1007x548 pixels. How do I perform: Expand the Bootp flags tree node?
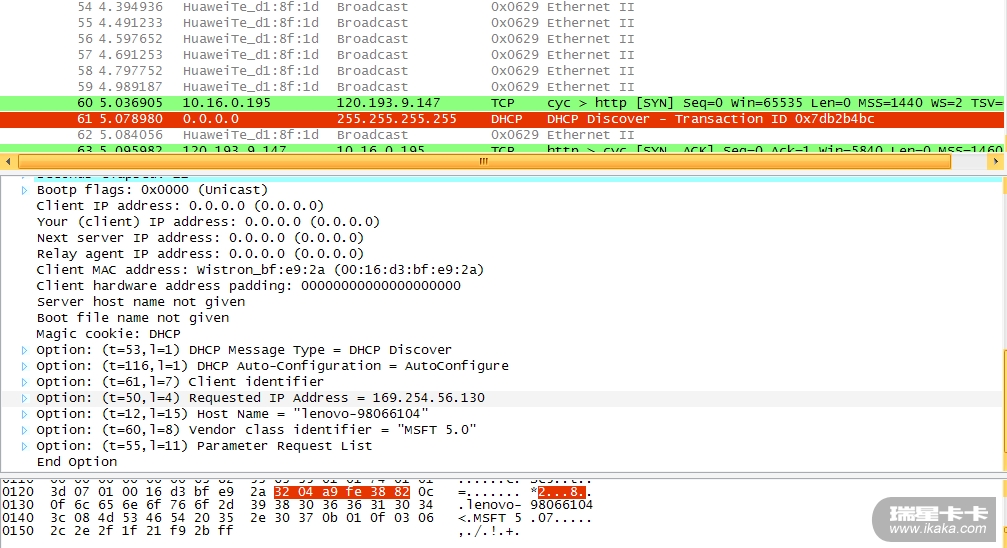pyautogui.click(x=24, y=190)
